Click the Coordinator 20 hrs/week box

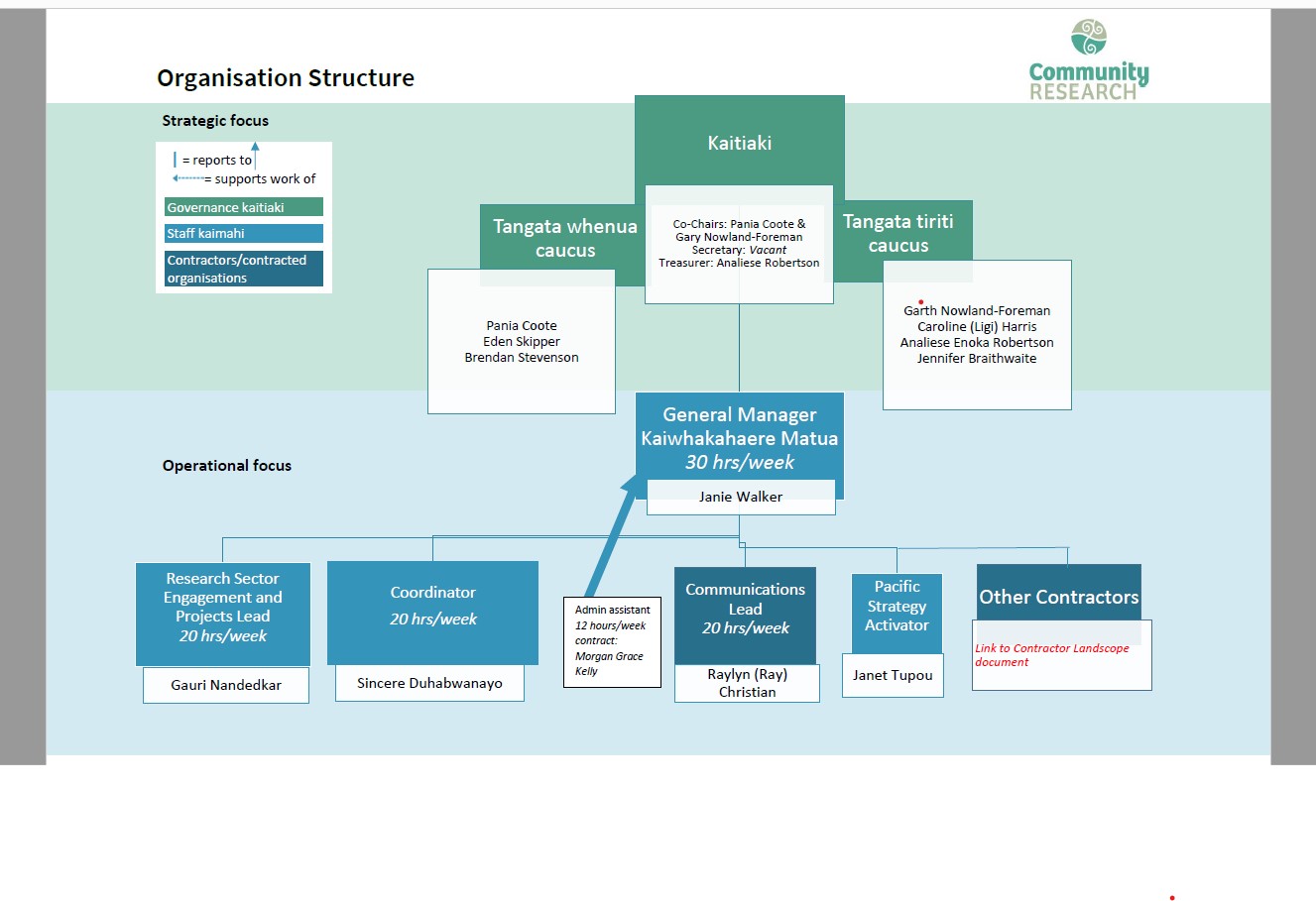point(432,606)
